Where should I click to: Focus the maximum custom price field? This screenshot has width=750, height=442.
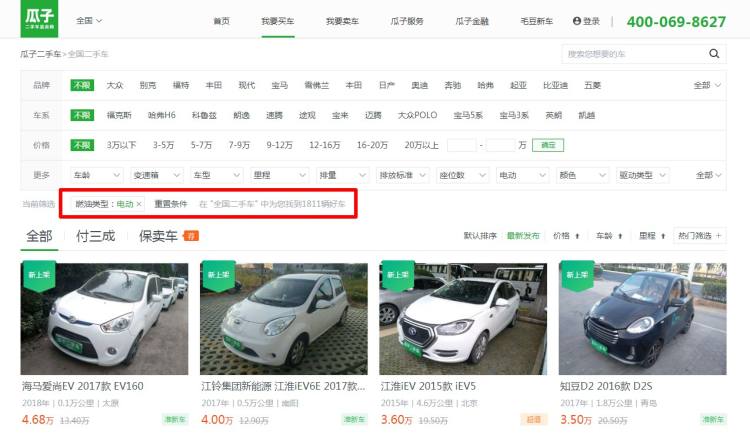tap(501, 145)
